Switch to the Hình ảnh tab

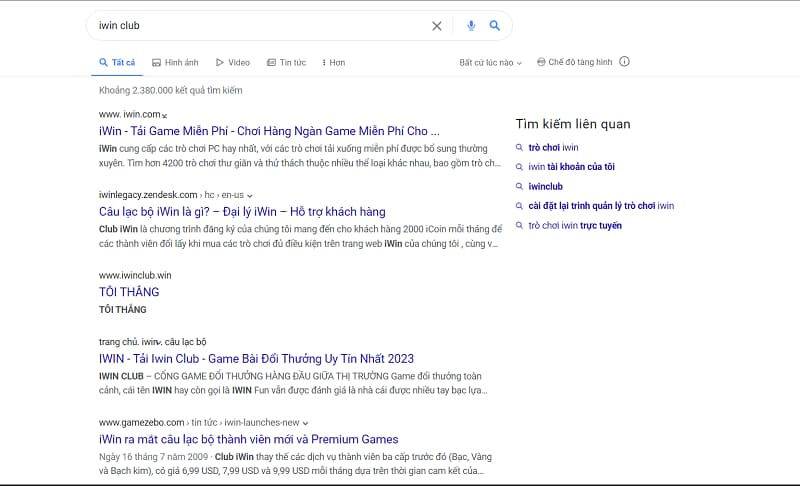[x=175, y=62]
